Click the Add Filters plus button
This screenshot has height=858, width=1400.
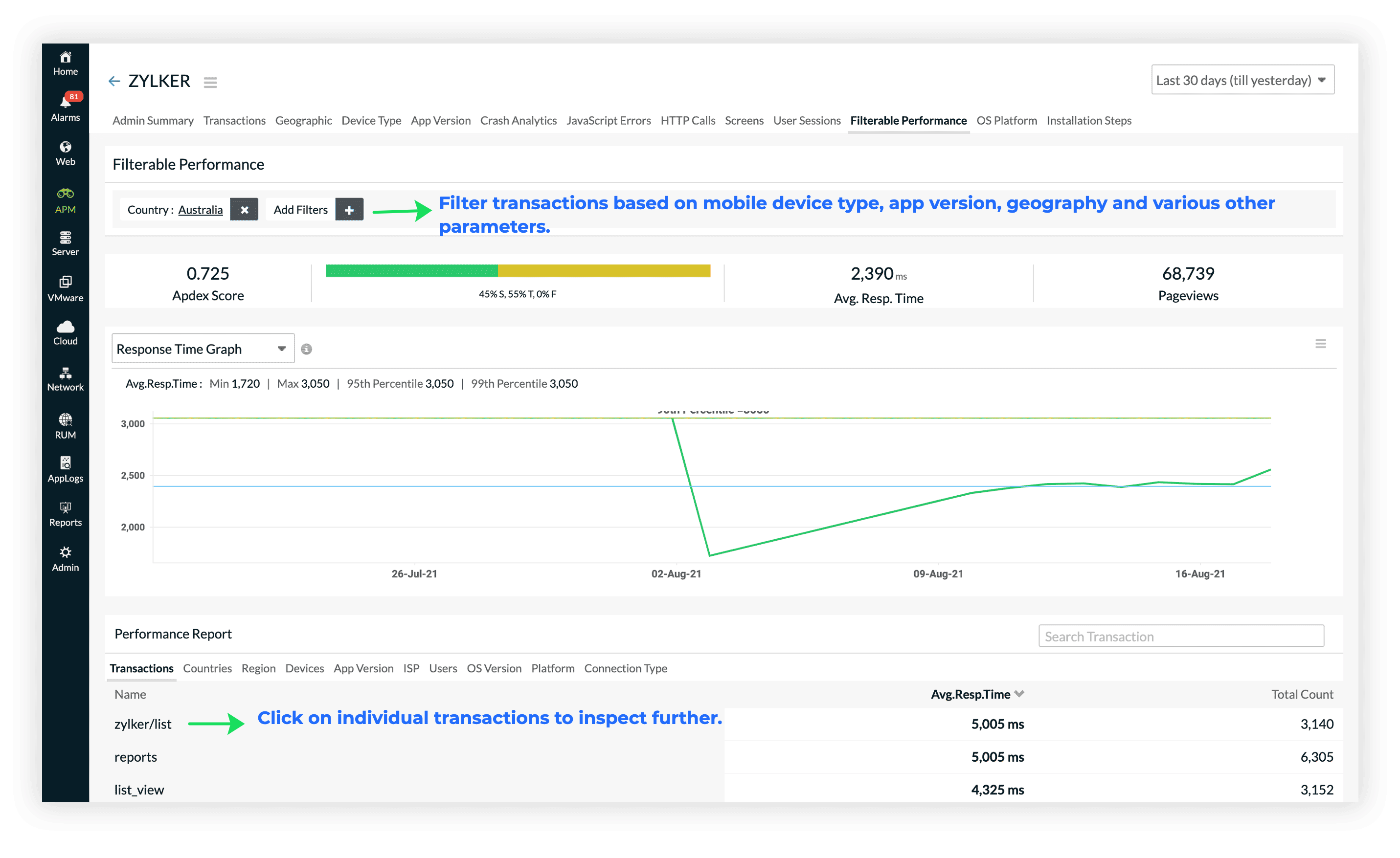point(349,210)
